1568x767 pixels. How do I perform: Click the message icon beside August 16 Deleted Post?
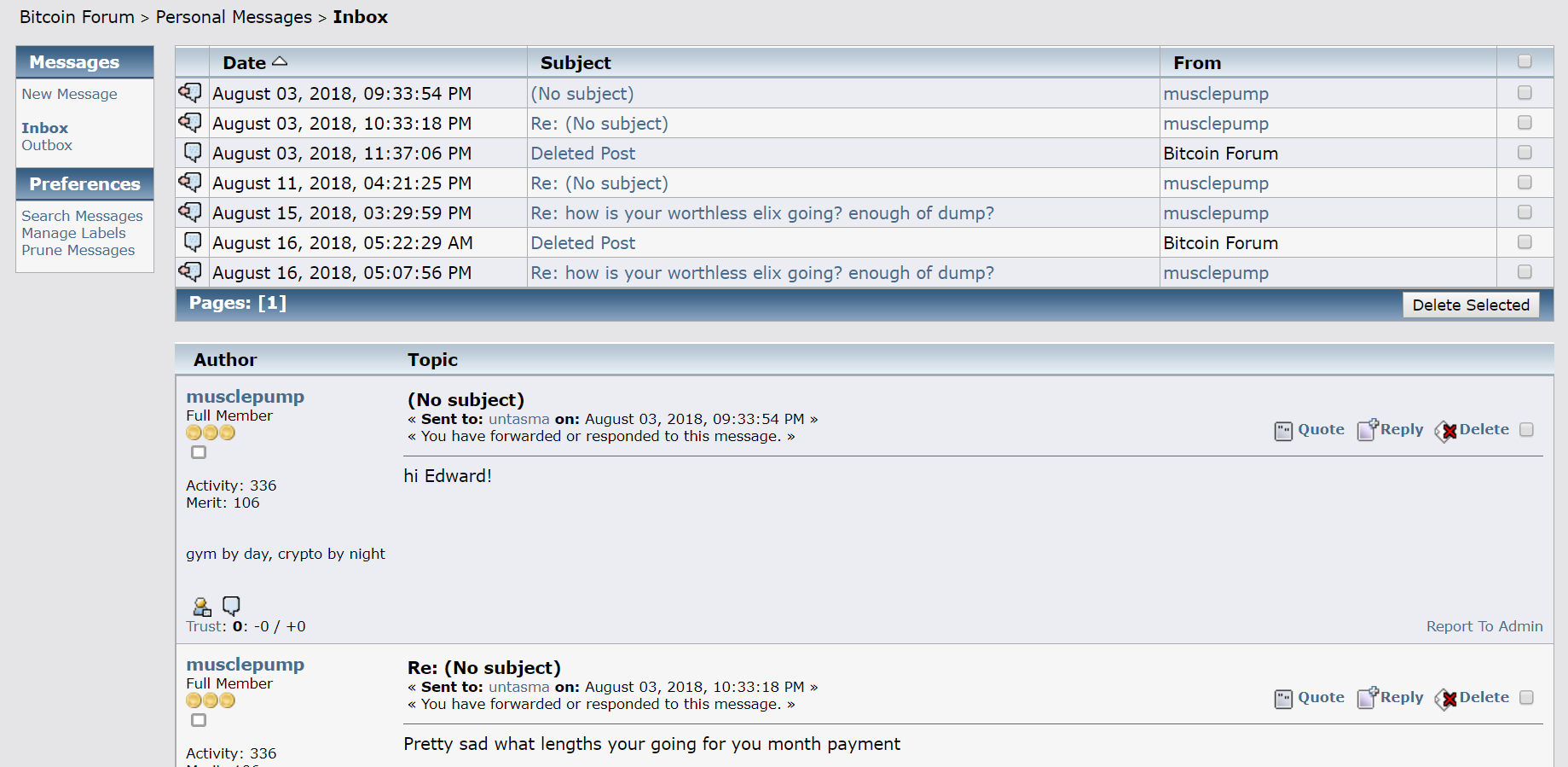(x=193, y=242)
